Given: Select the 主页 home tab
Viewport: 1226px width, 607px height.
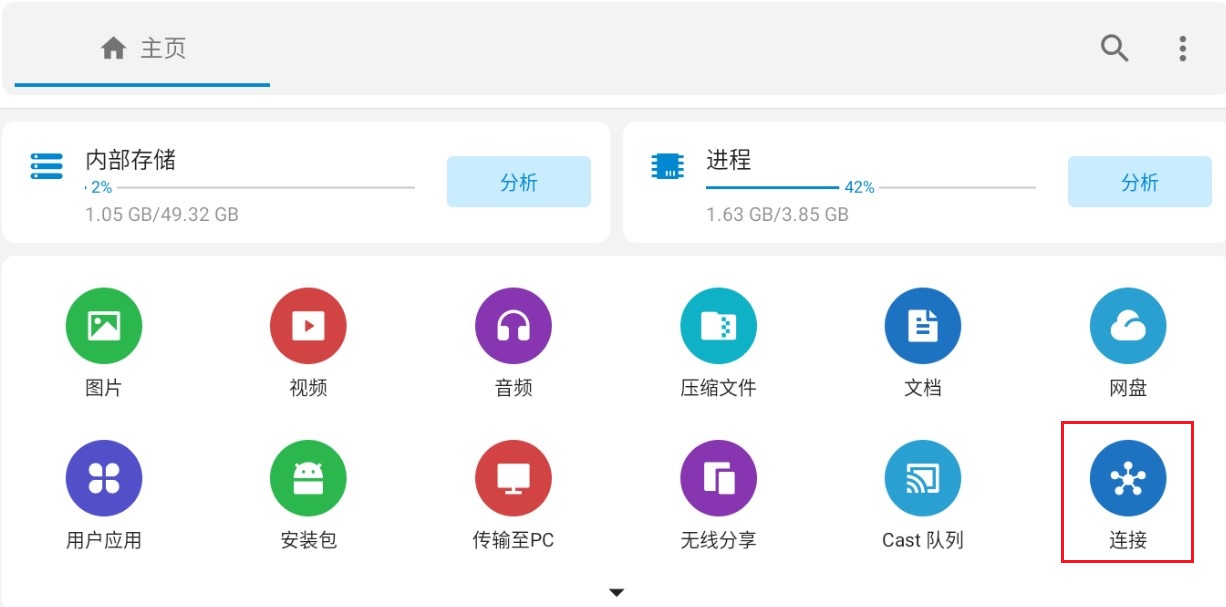Looking at the screenshot, I should (x=143, y=48).
